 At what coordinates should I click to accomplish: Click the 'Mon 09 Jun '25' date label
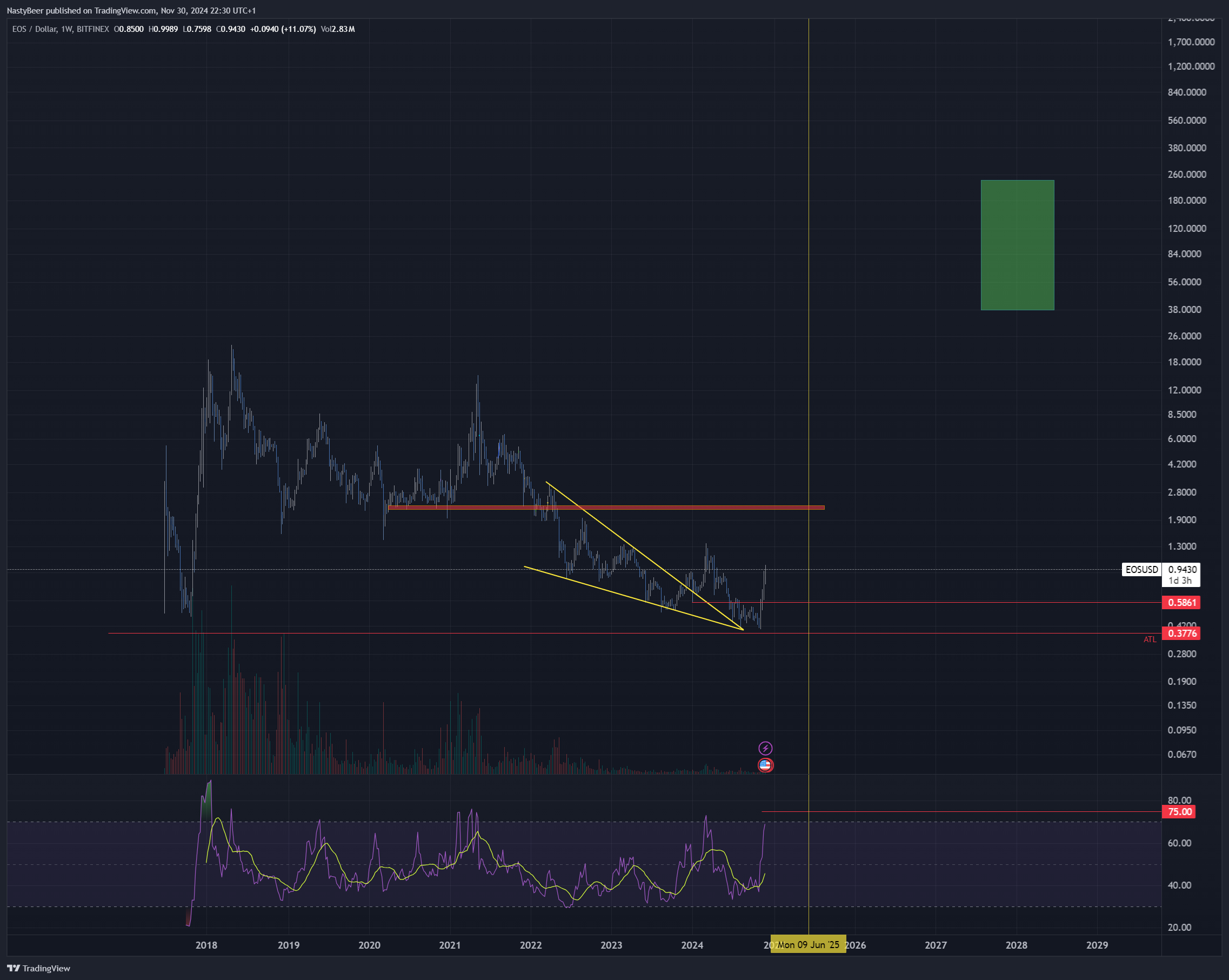coord(808,945)
